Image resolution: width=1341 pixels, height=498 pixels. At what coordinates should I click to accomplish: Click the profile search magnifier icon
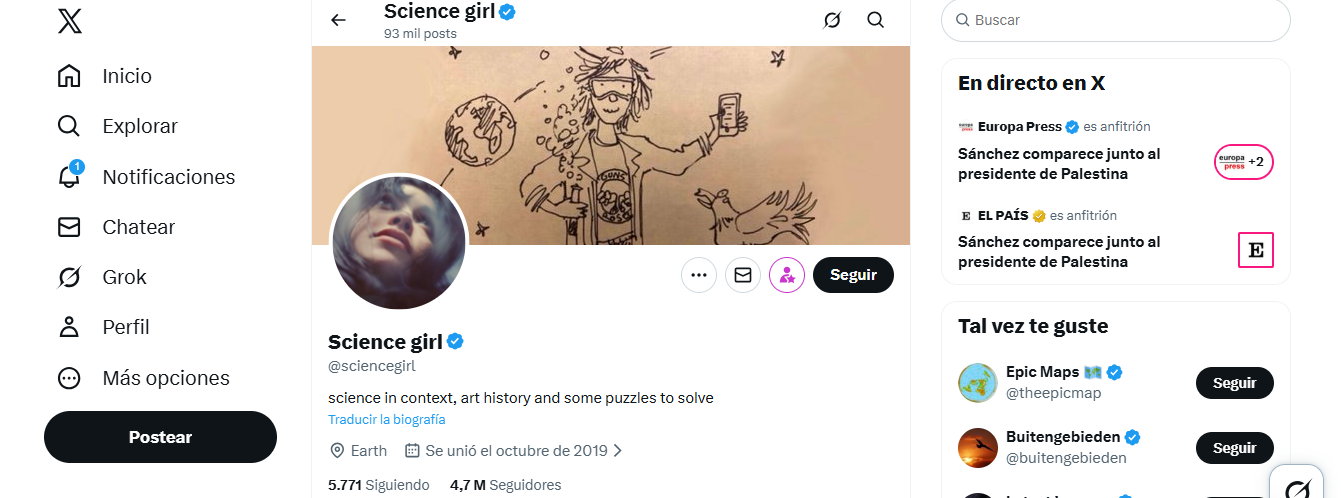876,20
